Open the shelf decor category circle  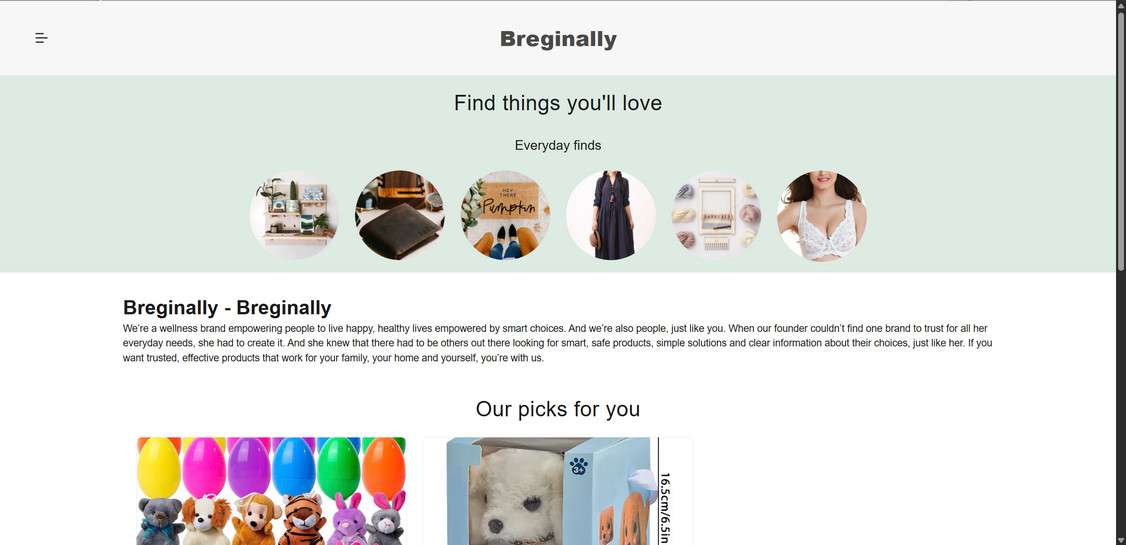pos(294,215)
